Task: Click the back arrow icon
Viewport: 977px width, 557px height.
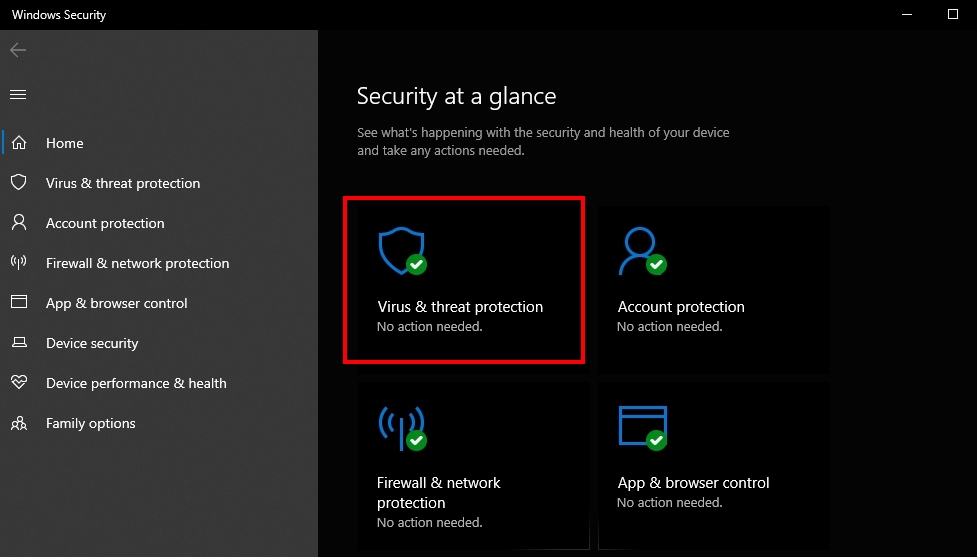Action: 18,50
